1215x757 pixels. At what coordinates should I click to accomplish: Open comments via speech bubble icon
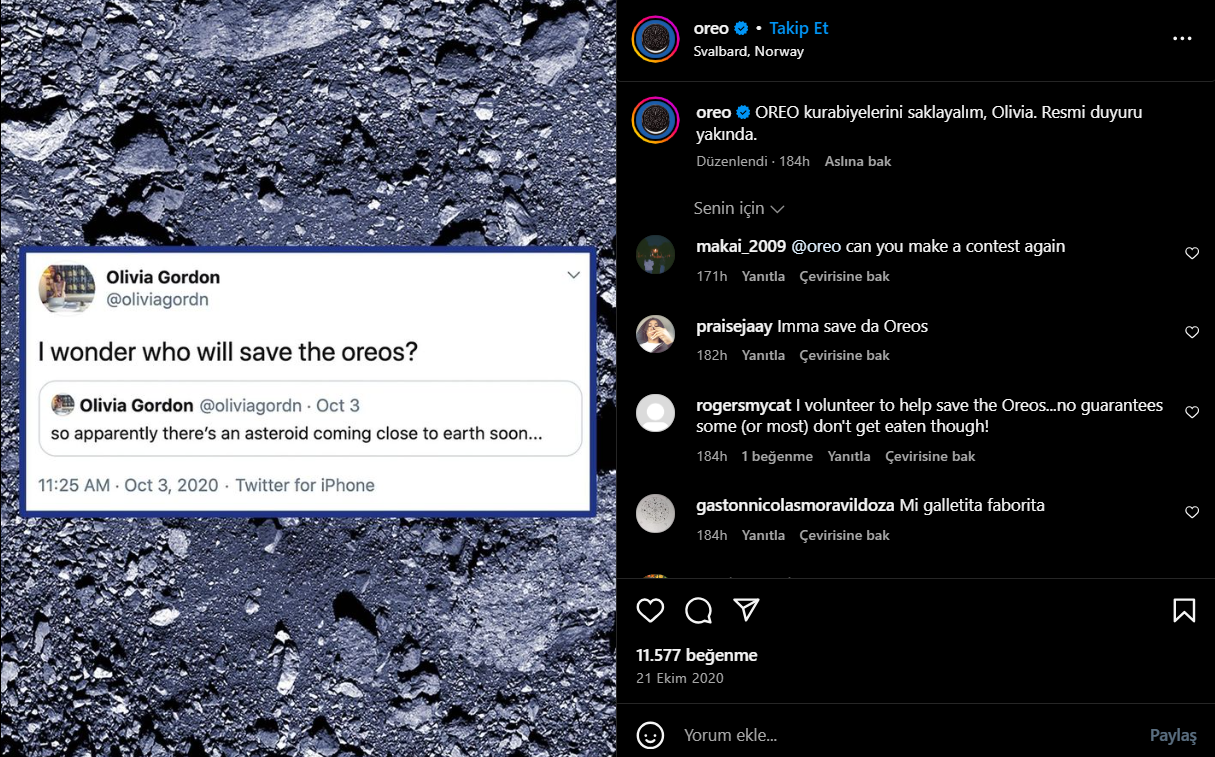(698, 610)
